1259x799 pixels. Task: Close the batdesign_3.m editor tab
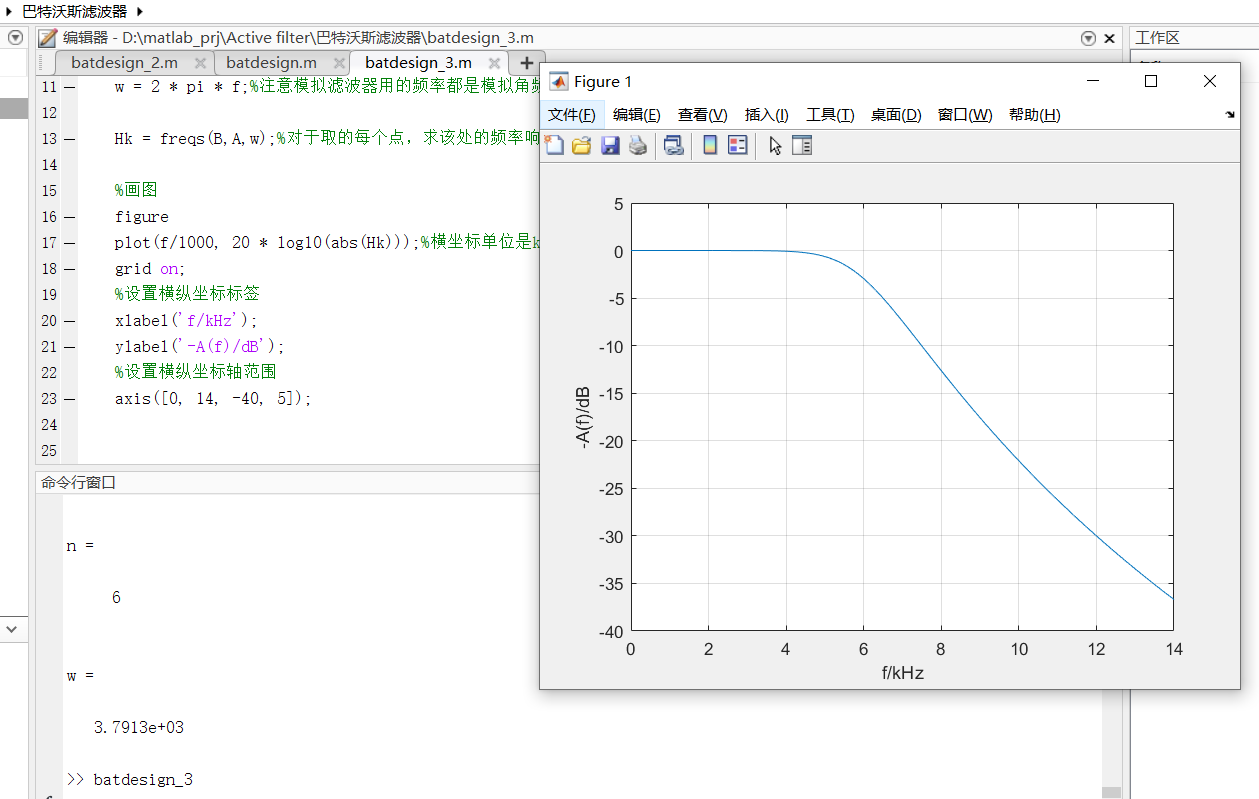pos(494,63)
